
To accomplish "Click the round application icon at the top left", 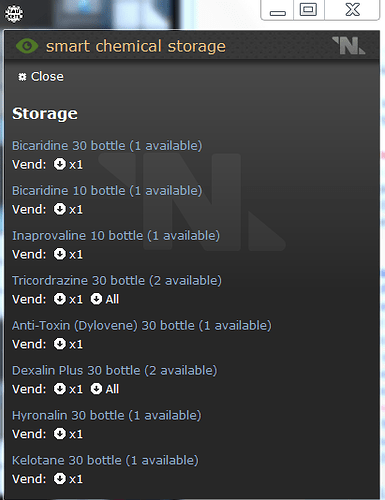I will point(14,13).
